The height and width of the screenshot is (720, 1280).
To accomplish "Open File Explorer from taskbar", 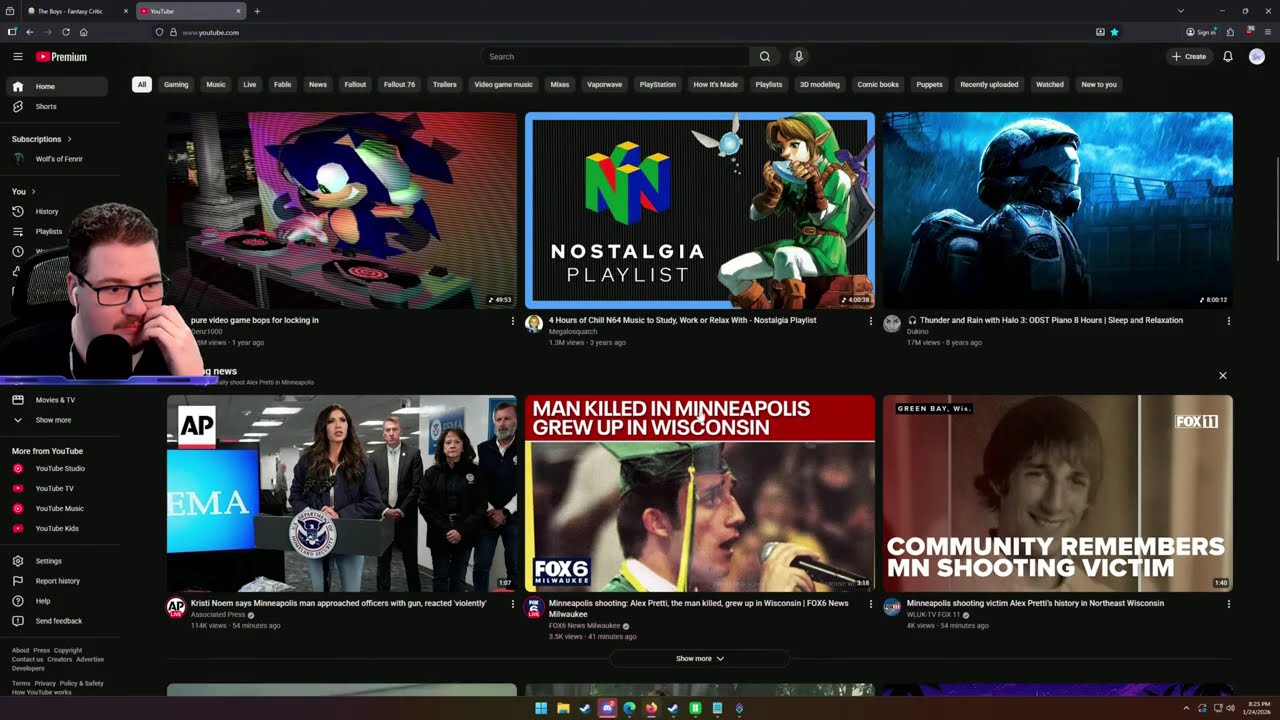I will (563, 708).
